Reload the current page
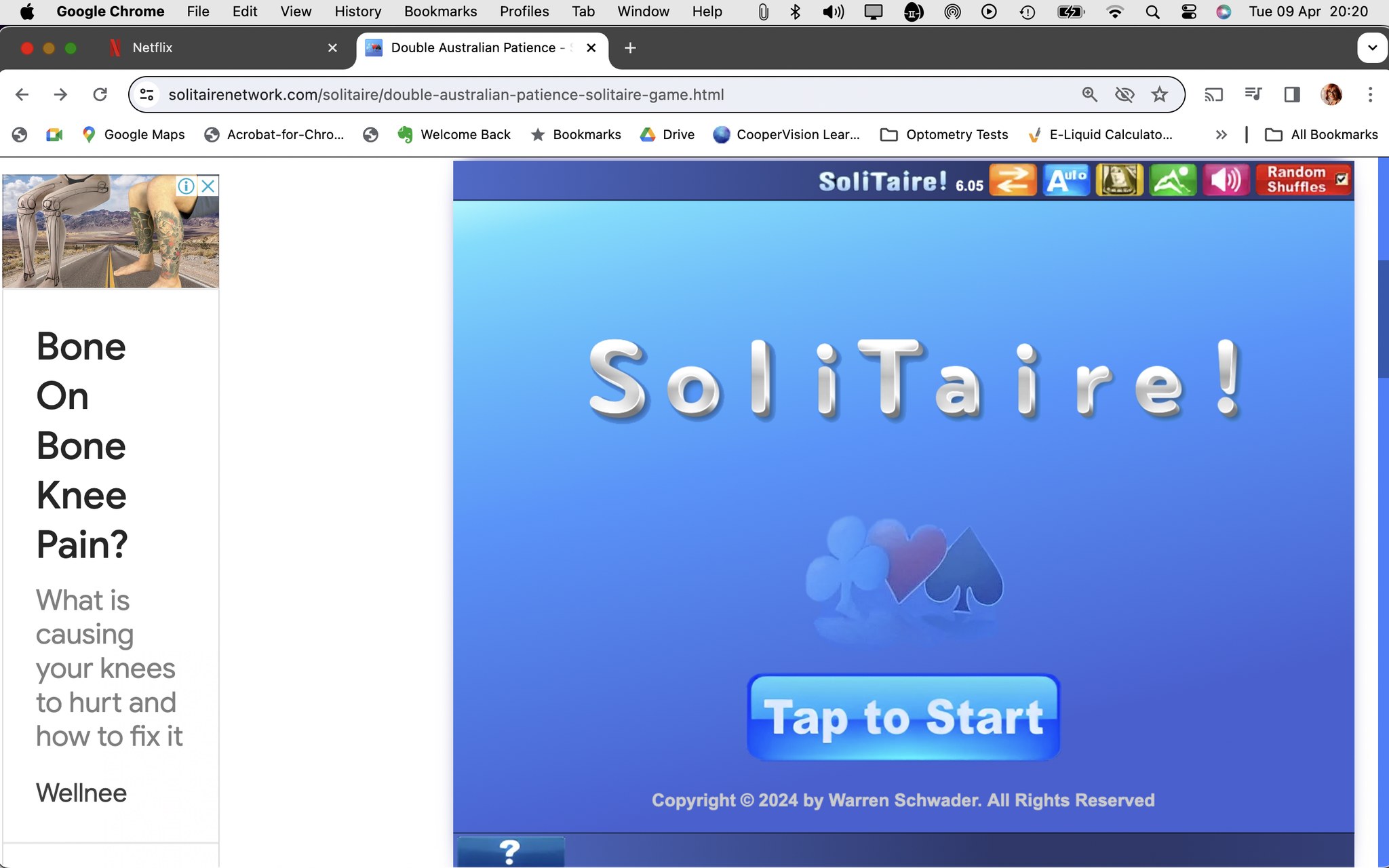1389x868 pixels. [x=100, y=94]
